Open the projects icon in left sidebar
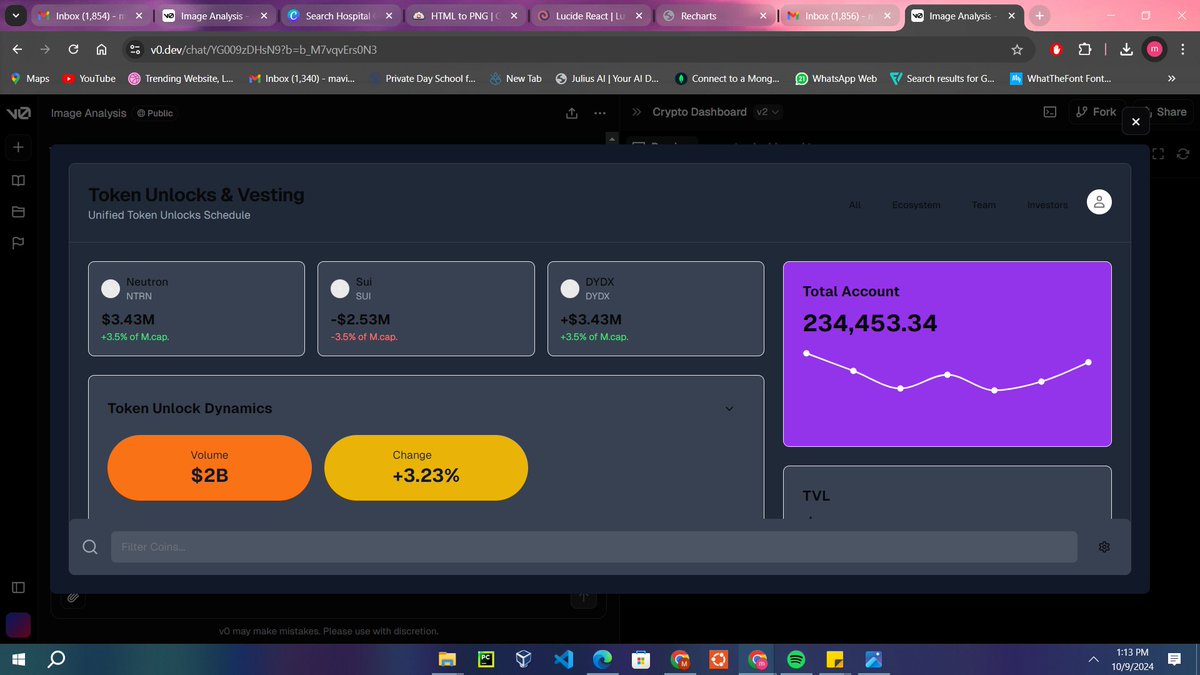 pos(18,211)
